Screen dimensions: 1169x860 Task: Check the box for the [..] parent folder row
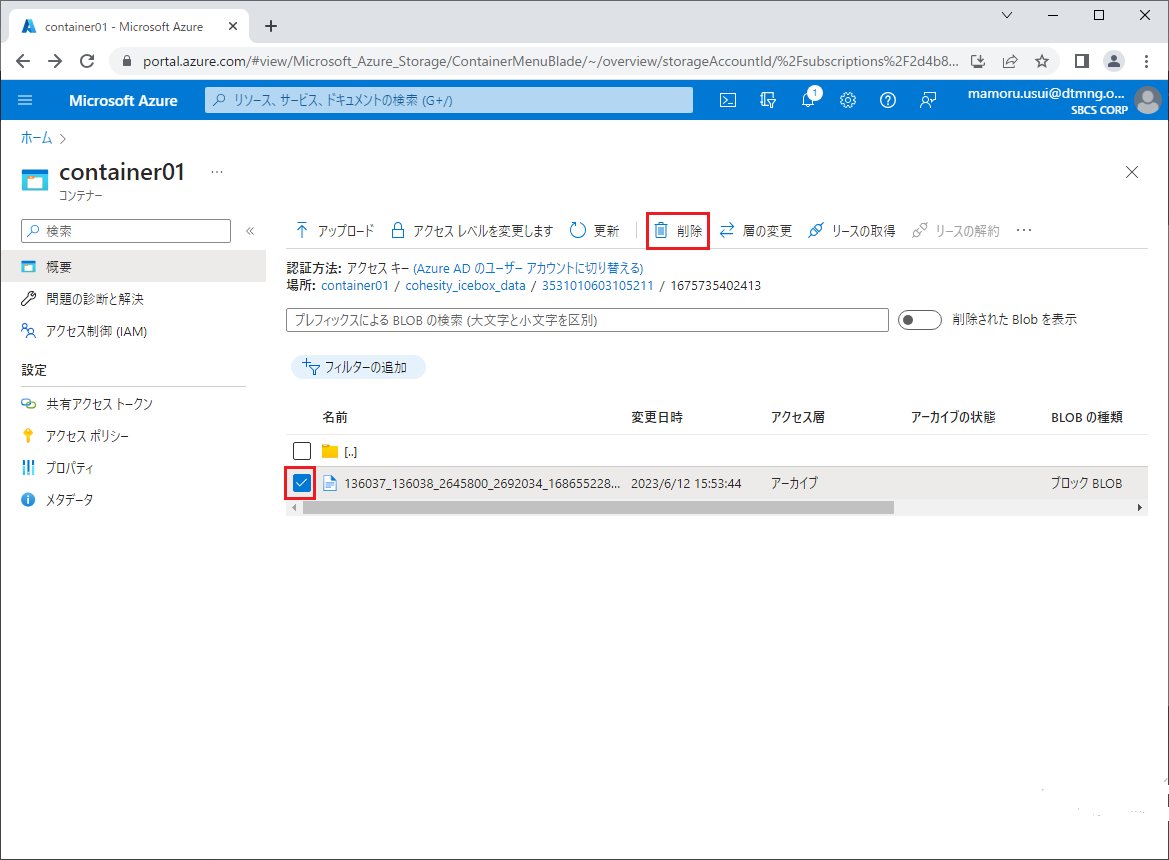[x=302, y=451]
